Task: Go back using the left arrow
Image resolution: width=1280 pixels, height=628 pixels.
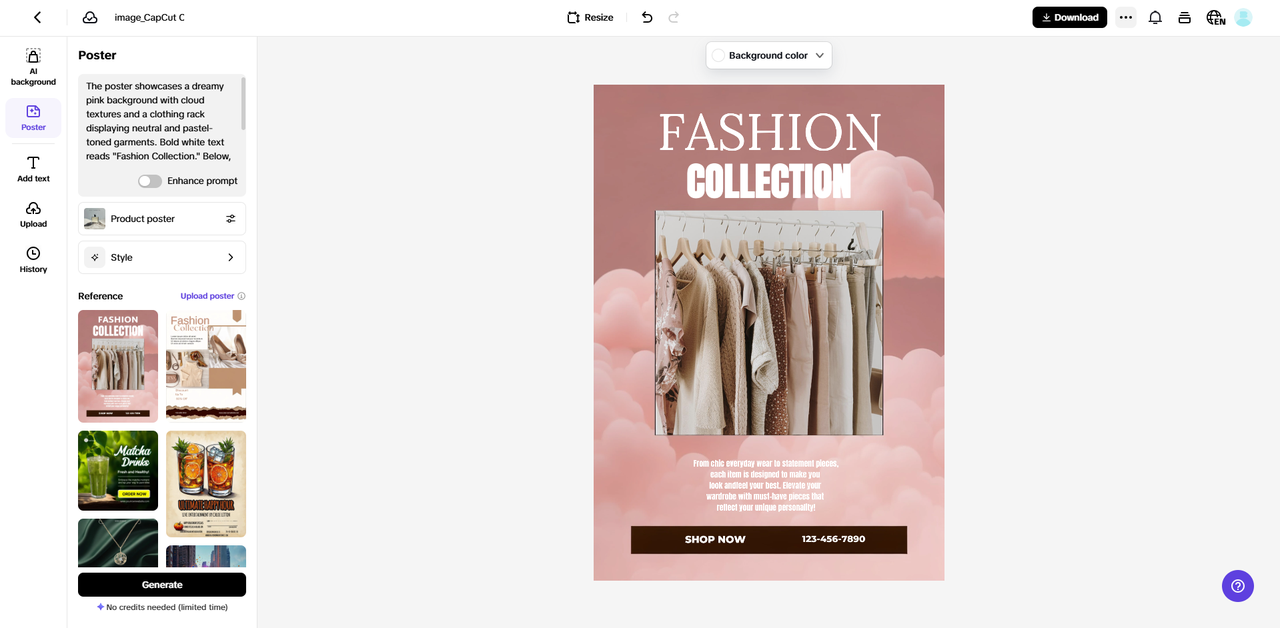Action: [38, 17]
